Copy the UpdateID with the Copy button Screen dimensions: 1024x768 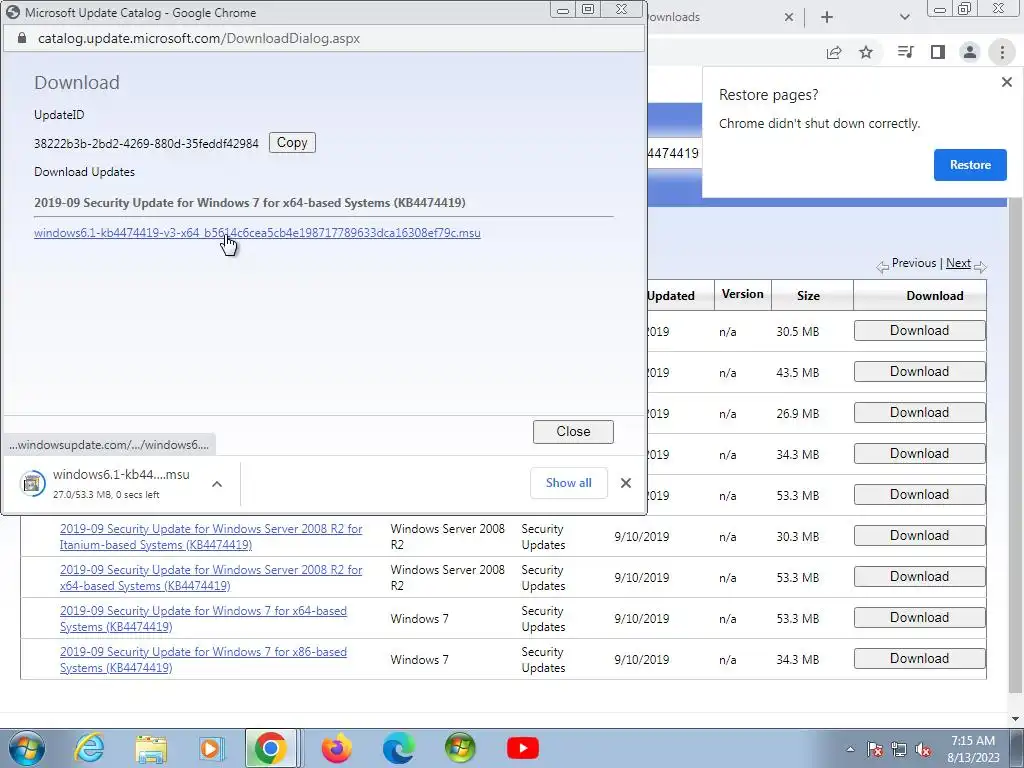(292, 142)
